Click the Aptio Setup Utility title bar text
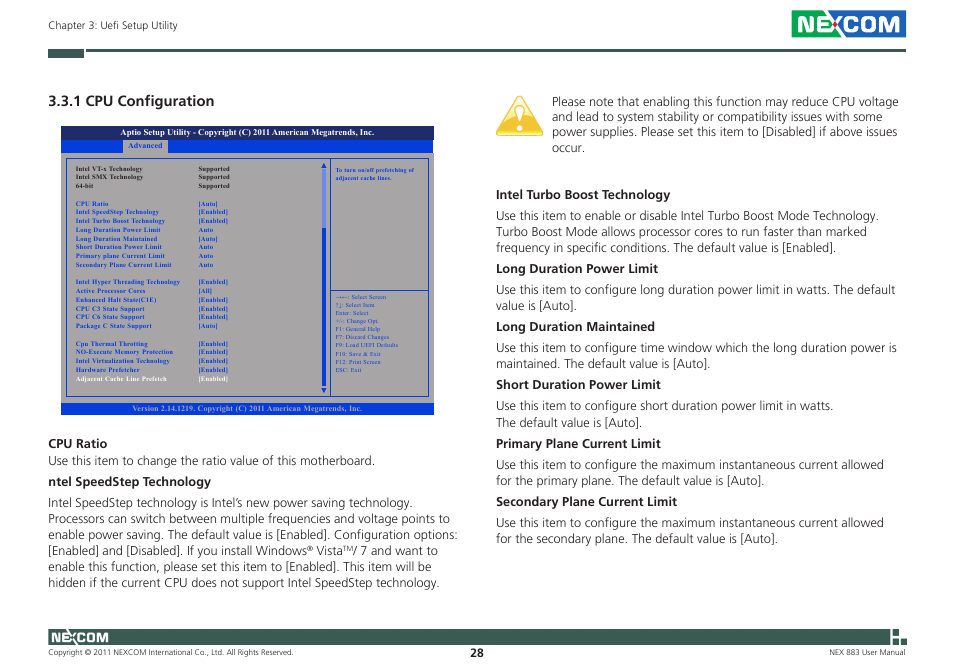 [x=247, y=133]
